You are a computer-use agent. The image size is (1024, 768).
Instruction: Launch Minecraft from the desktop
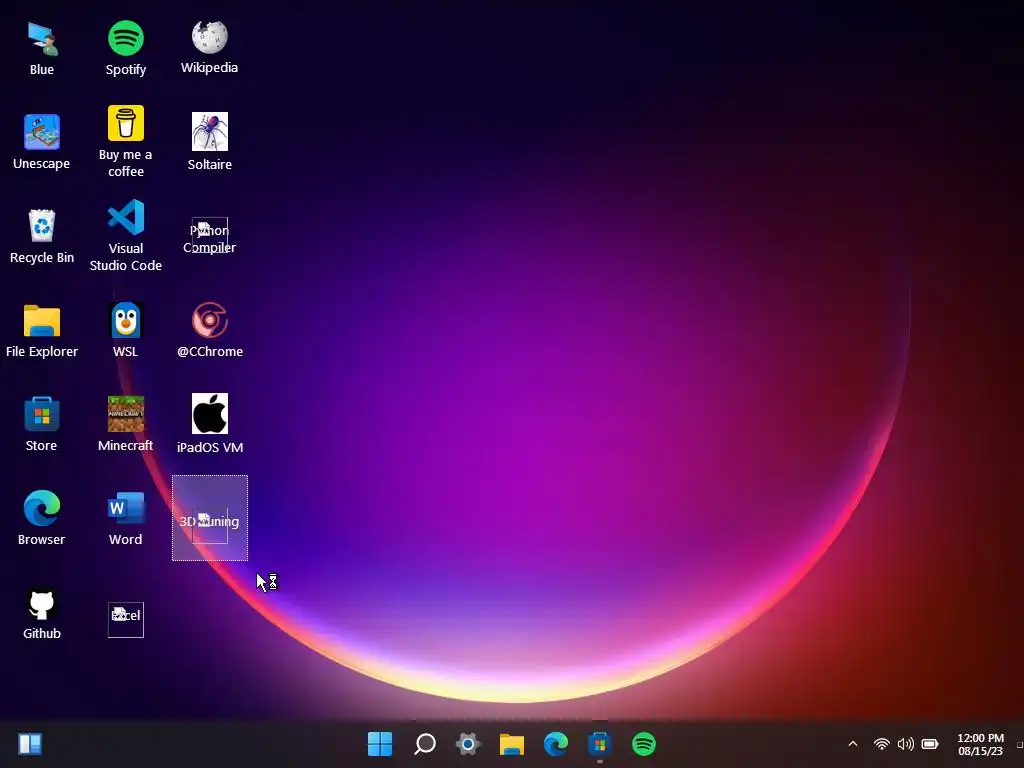click(125, 424)
